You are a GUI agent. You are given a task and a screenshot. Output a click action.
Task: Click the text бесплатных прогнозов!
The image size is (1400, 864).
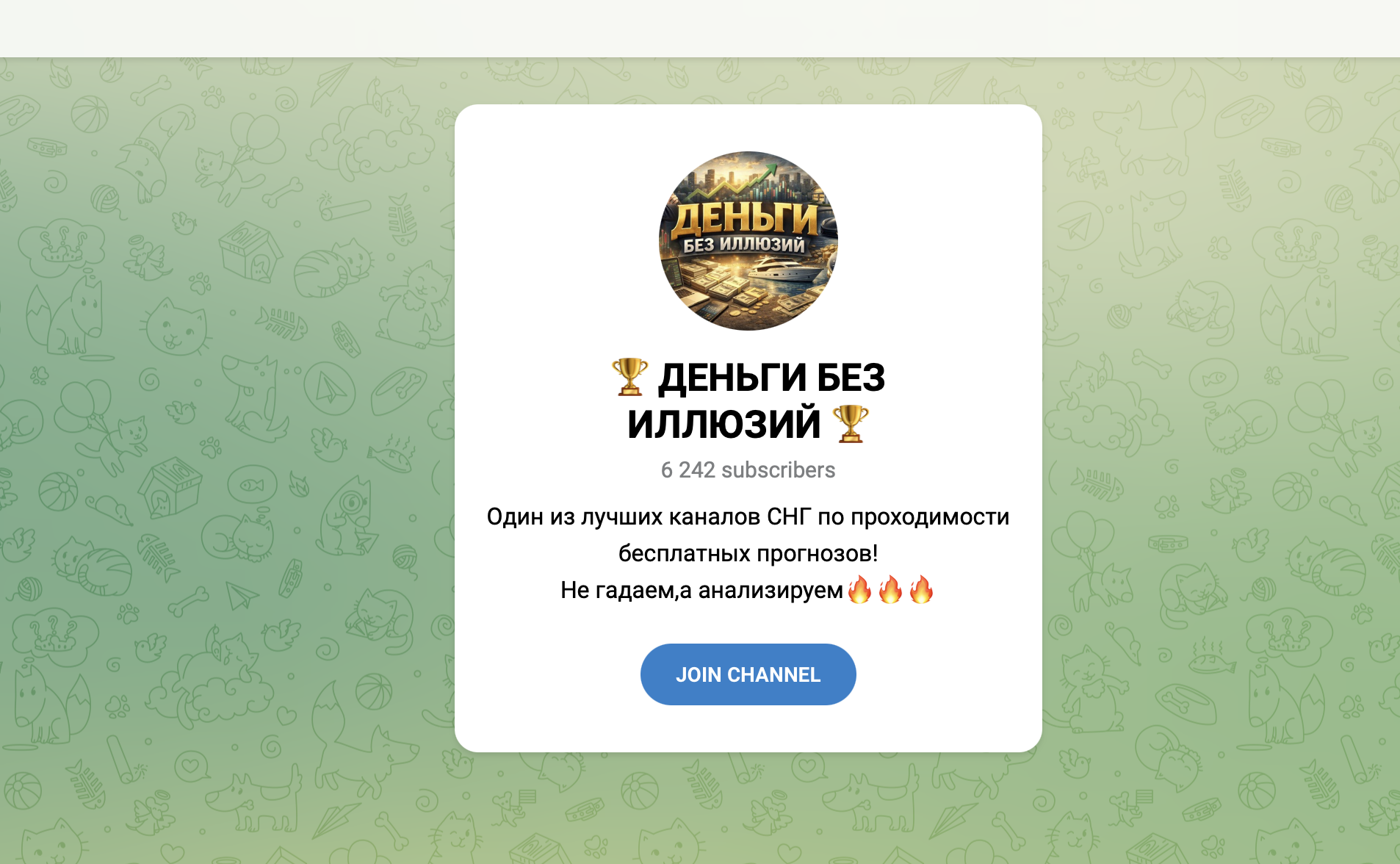click(x=748, y=553)
